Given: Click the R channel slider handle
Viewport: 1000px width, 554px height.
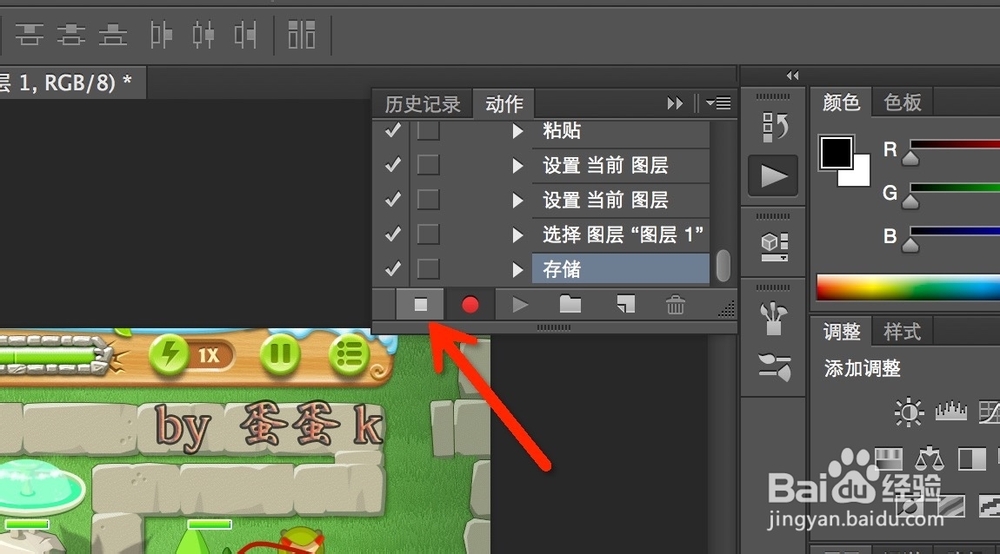Looking at the screenshot, I should click(x=911, y=157).
